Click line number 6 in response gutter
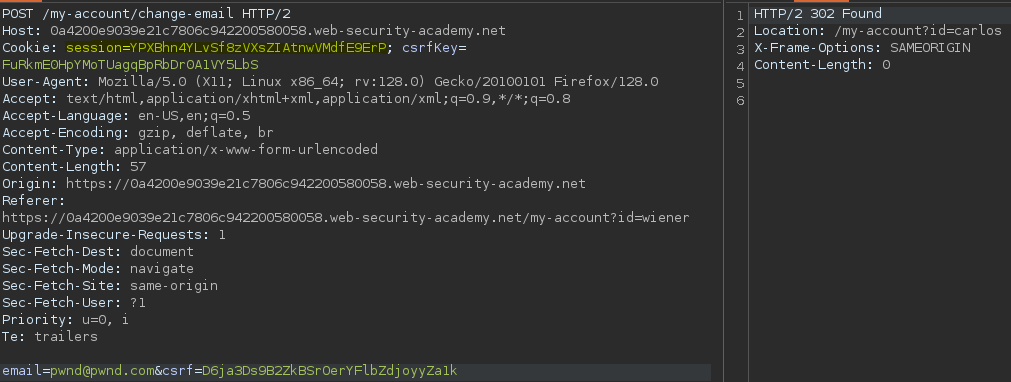Screen dimensions: 1011x382 (x=740, y=100)
